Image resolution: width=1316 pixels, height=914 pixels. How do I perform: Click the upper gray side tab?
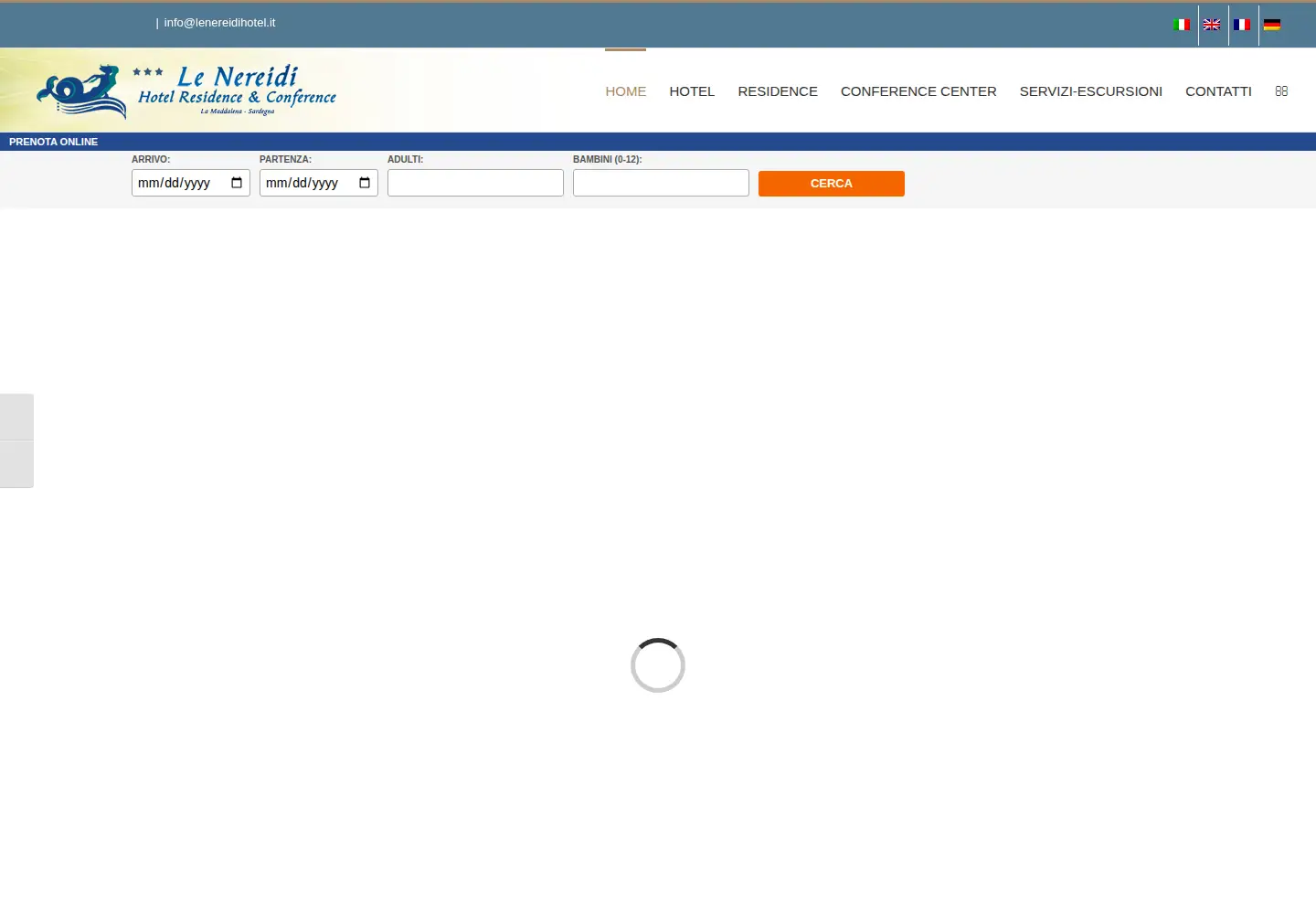(x=16, y=417)
